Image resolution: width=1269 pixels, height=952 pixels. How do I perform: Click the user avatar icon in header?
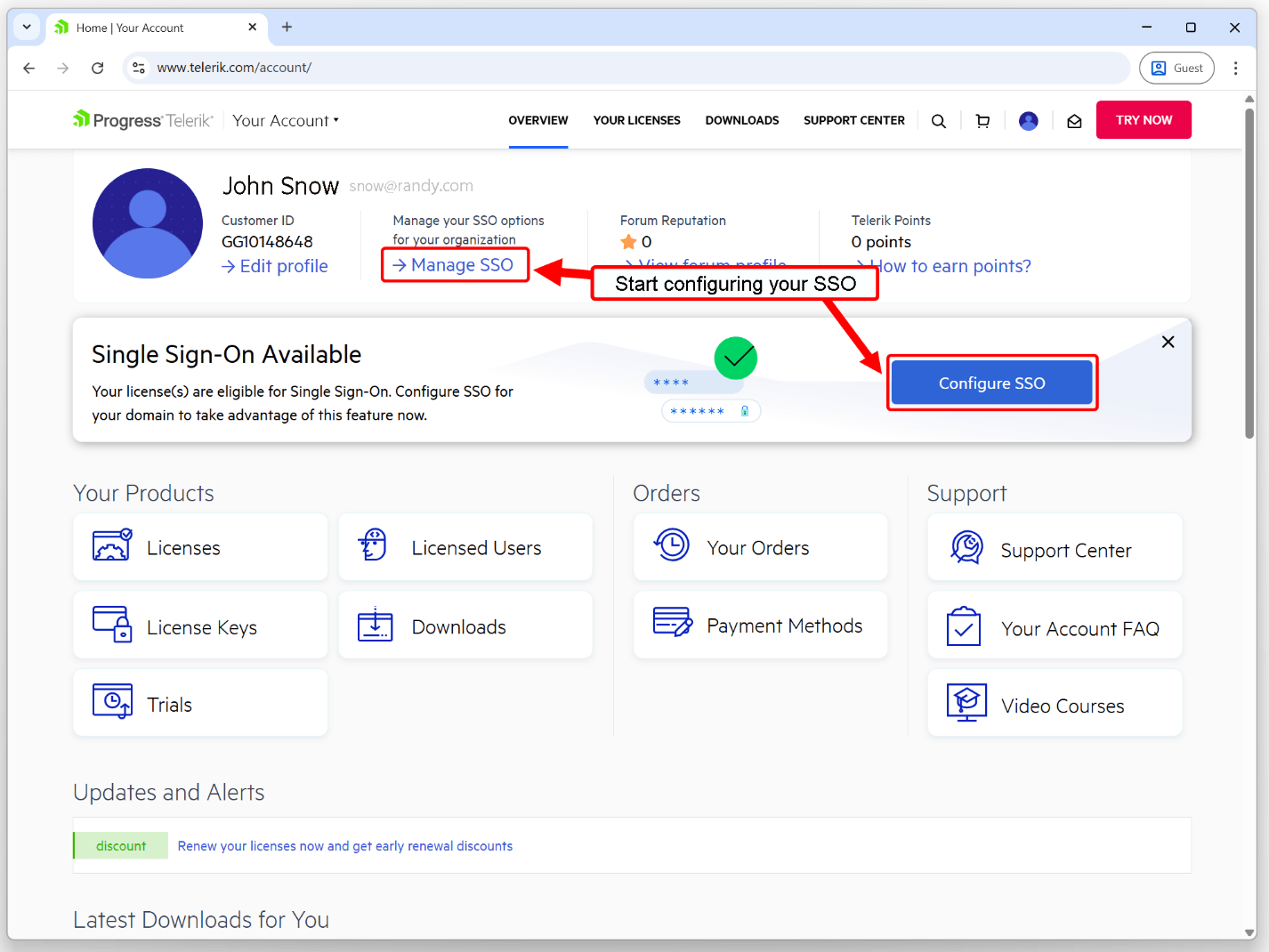tap(1028, 121)
